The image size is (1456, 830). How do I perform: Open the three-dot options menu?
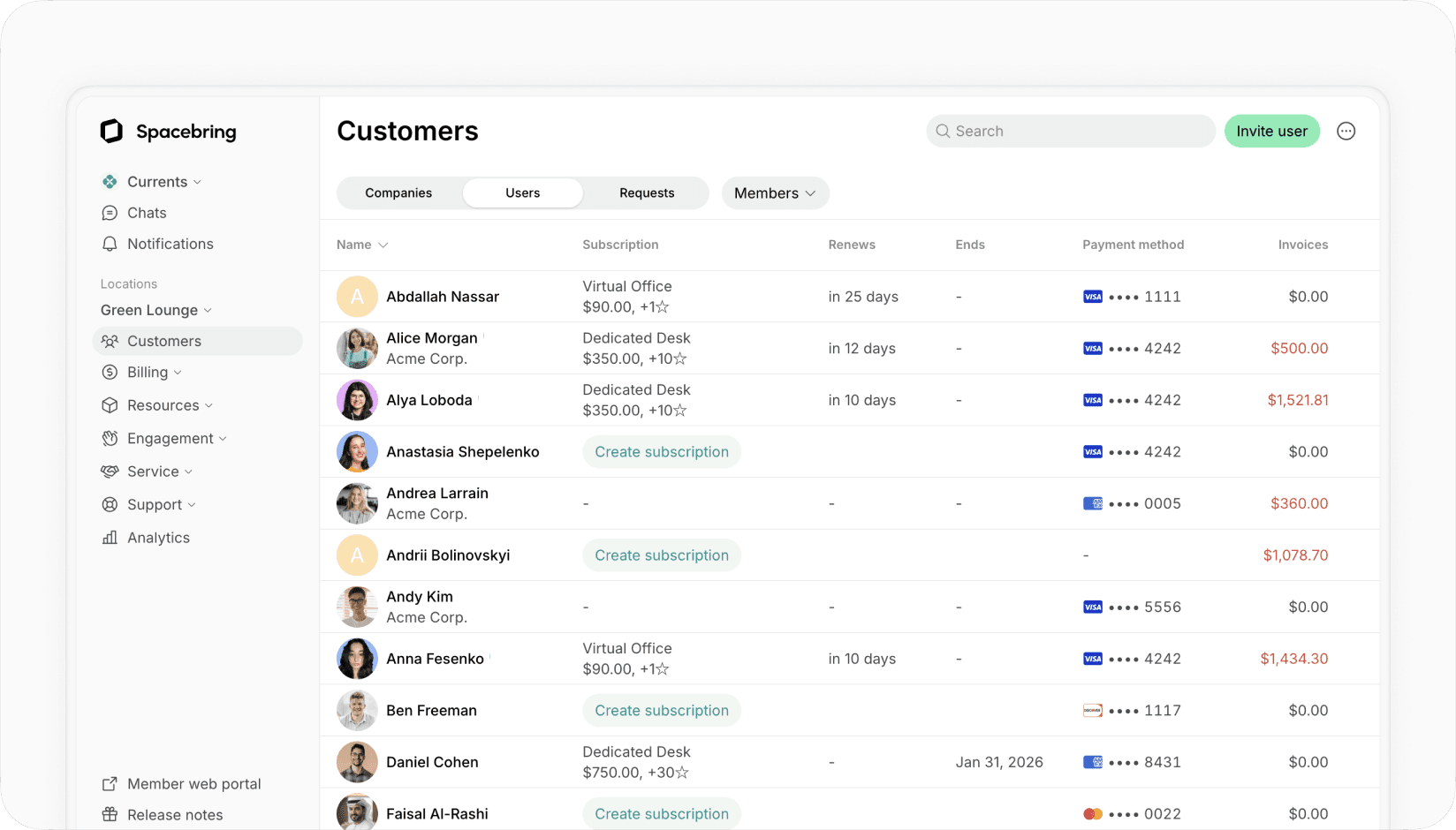coord(1346,131)
